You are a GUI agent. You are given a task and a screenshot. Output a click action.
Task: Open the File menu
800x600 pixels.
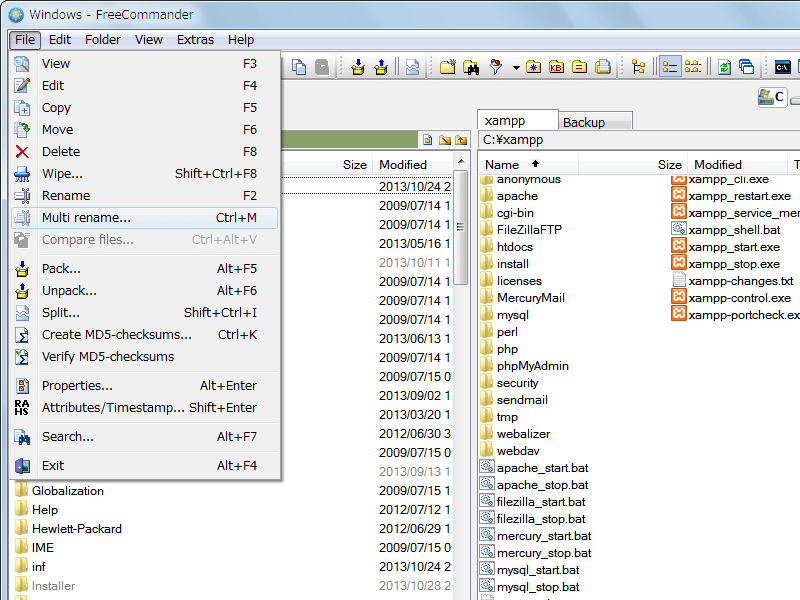pyautogui.click(x=25, y=40)
